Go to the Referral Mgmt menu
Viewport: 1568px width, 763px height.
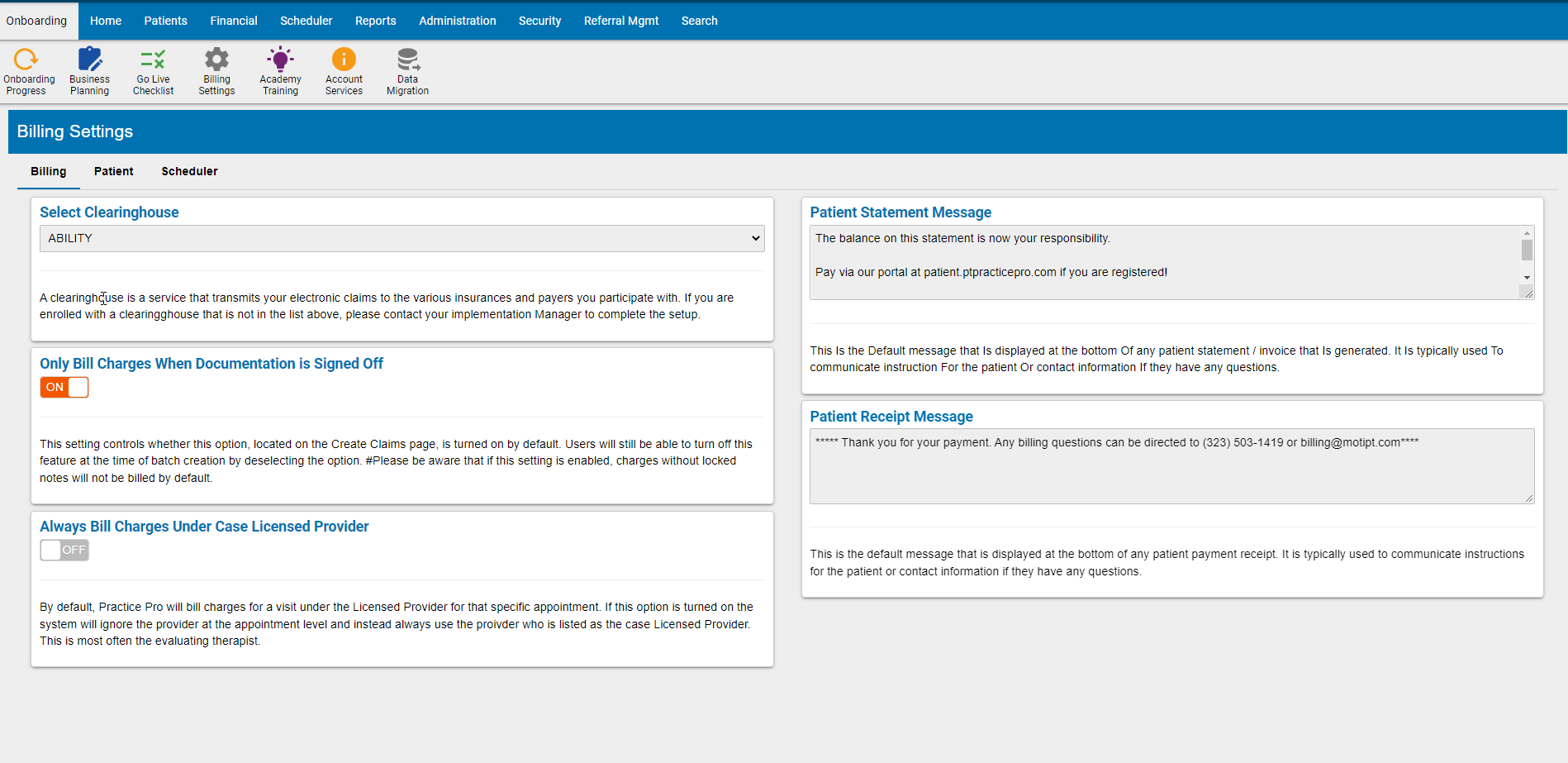click(x=621, y=21)
